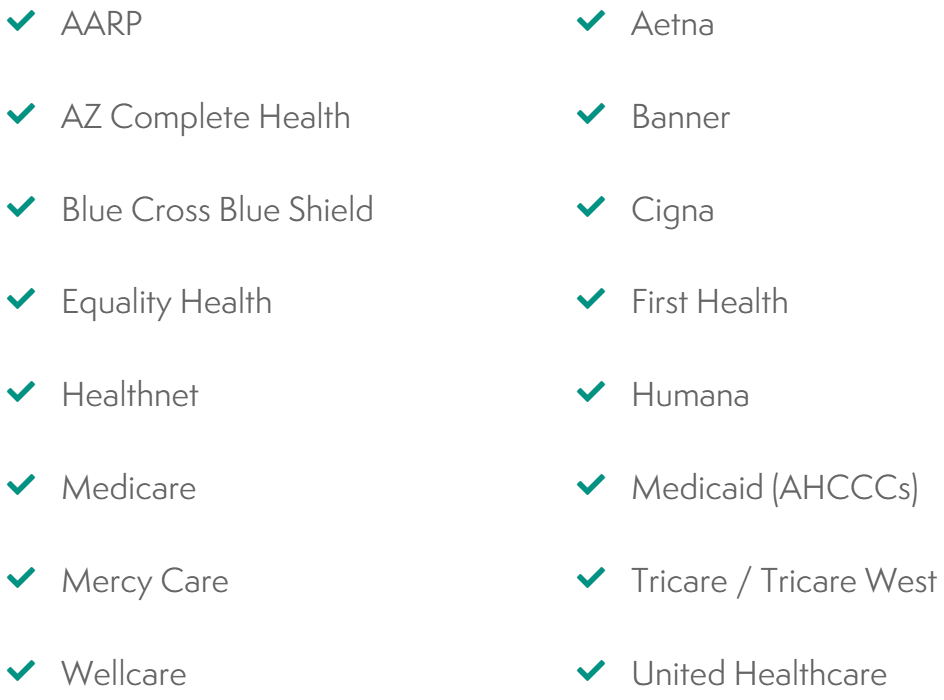944x700 pixels.
Task: Click the United Healthcare text
Action: [759, 673]
